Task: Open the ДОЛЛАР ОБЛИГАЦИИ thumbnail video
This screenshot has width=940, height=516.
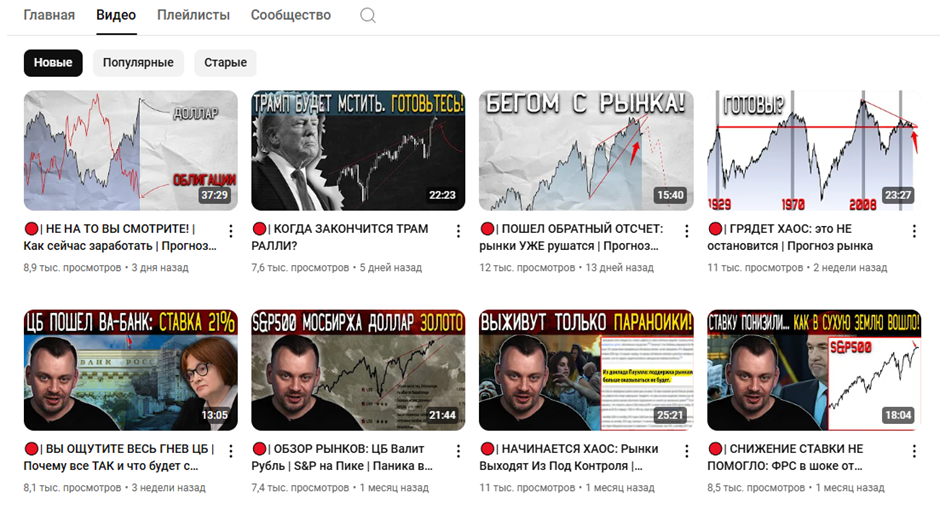Action: [131, 150]
